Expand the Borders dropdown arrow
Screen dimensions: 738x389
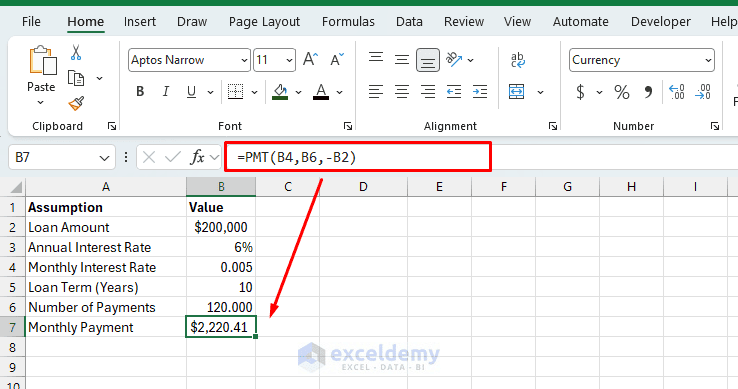click(x=254, y=92)
